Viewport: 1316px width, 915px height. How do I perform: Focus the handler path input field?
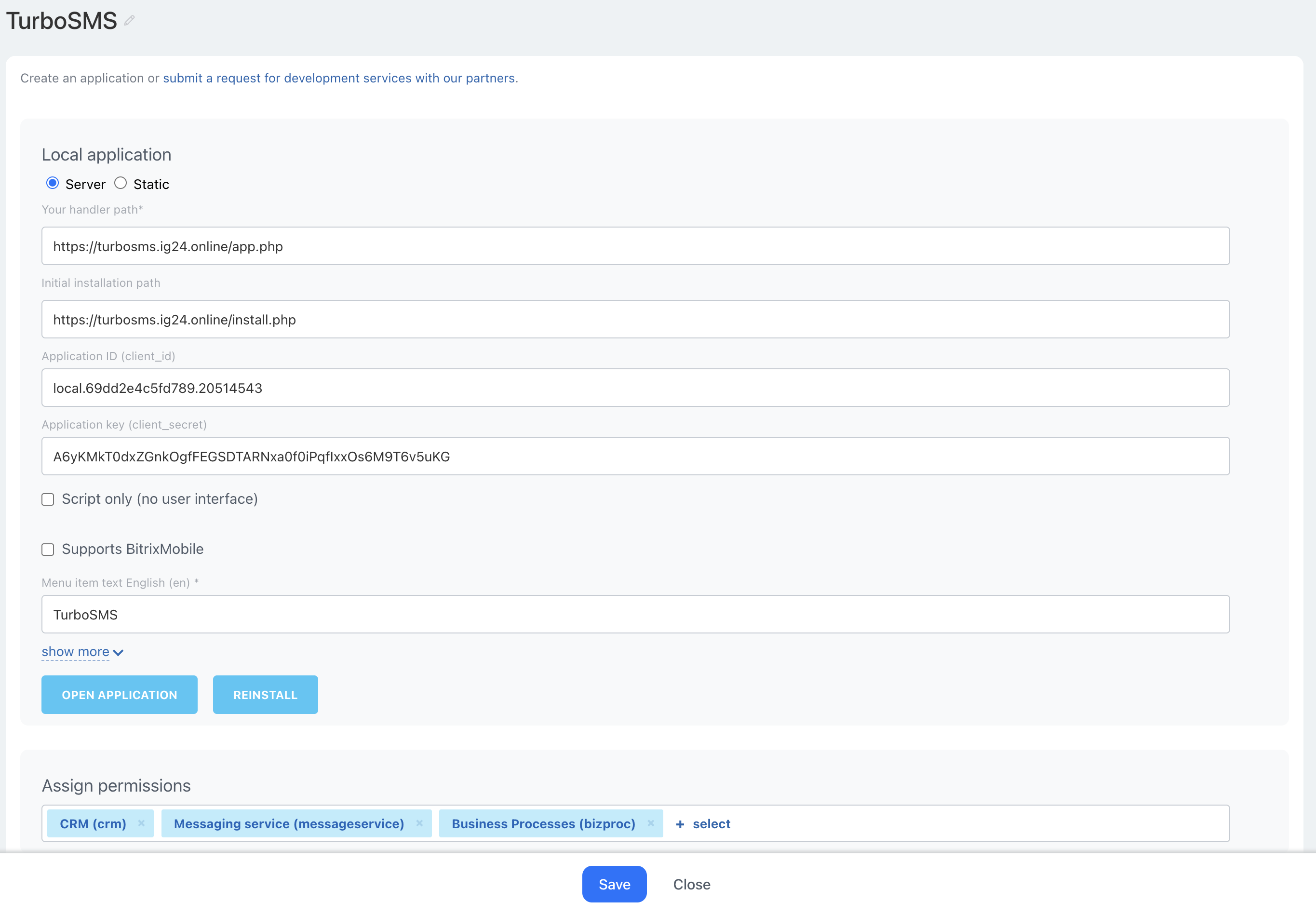[636, 246]
